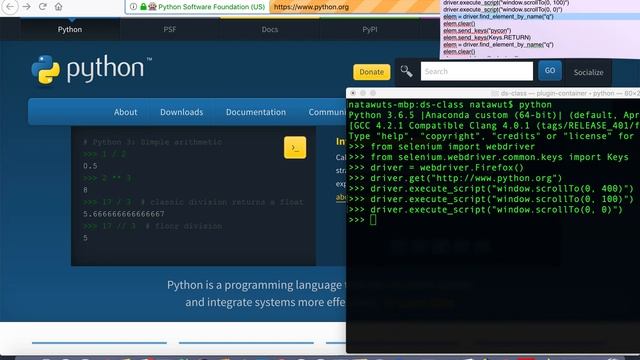Click the python.org URL in address bar

click(x=311, y=7)
